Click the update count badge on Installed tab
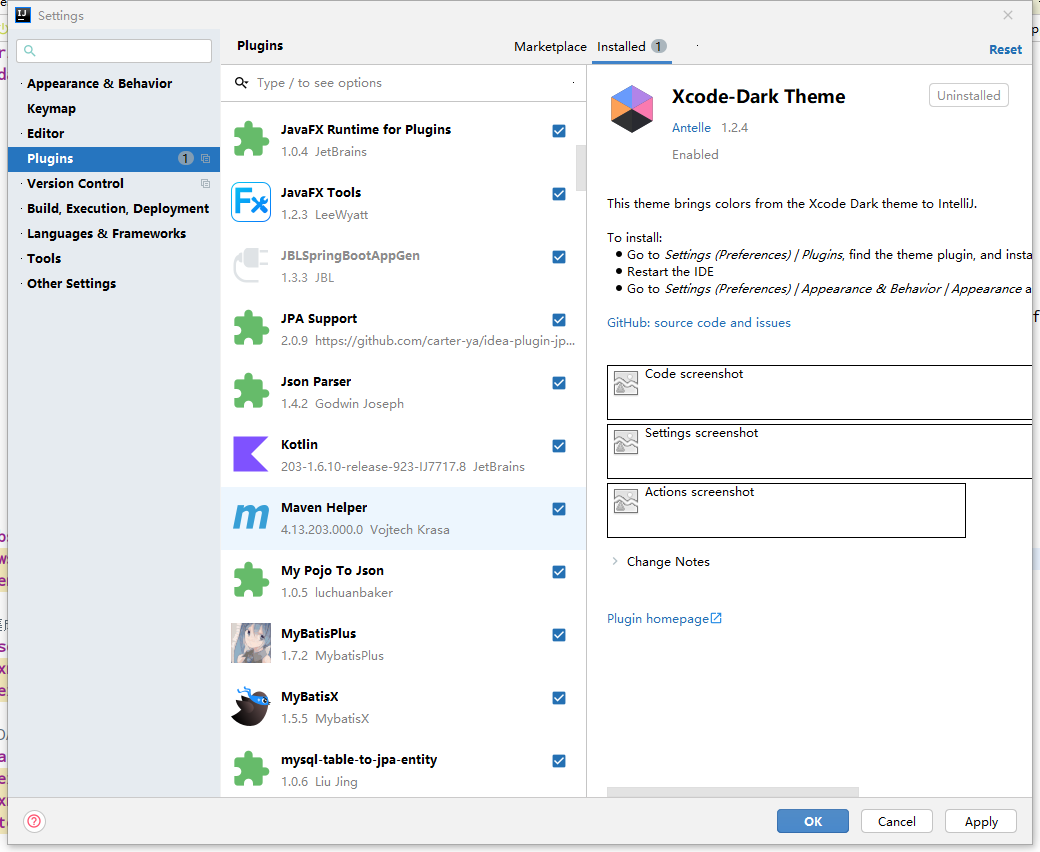Viewport: 1040px width, 852px height. tap(658, 46)
